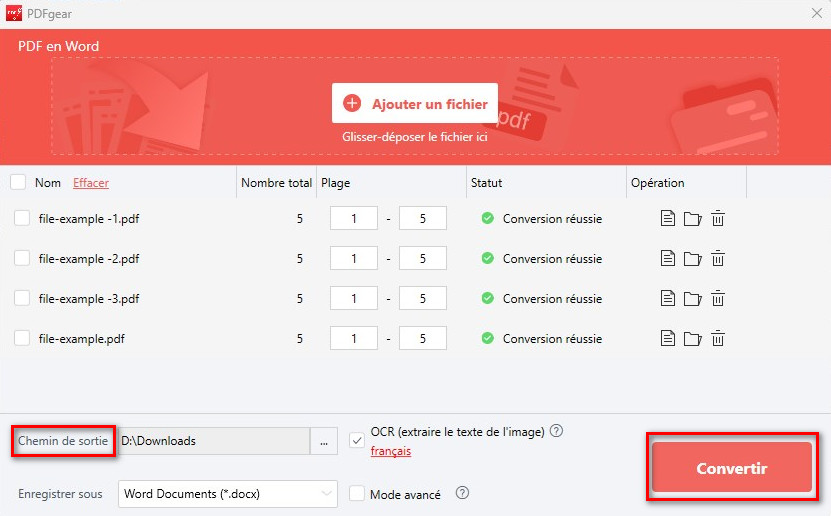Image resolution: width=831 pixels, height=516 pixels.
Task: Check the box for file-example.pdf
Action: coord(22,339)
